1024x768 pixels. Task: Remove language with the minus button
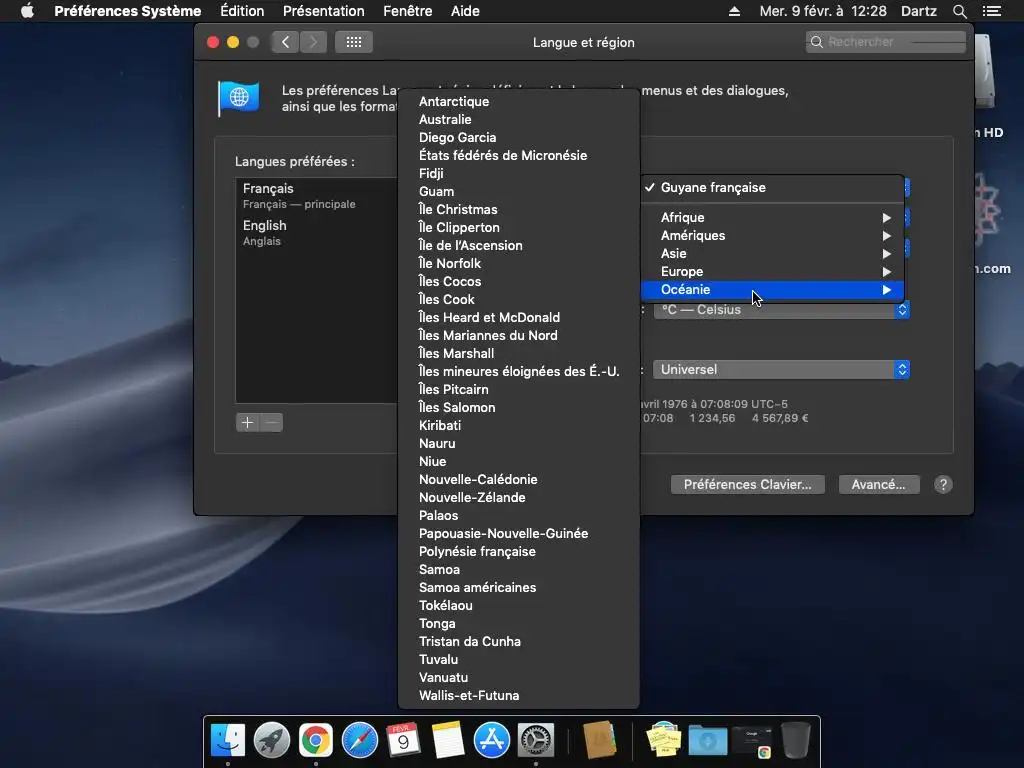click(x=272, y=423)
